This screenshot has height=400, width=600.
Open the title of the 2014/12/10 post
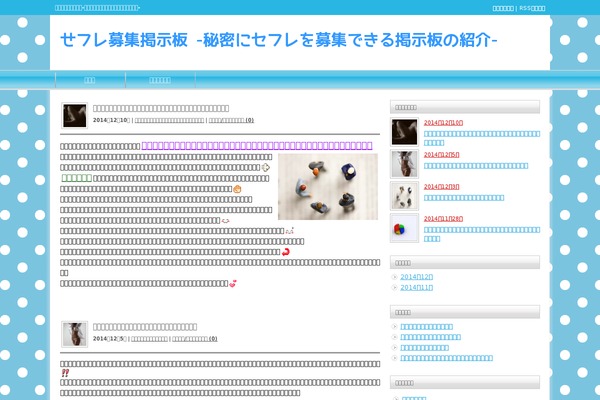click(x=161, y=108)
